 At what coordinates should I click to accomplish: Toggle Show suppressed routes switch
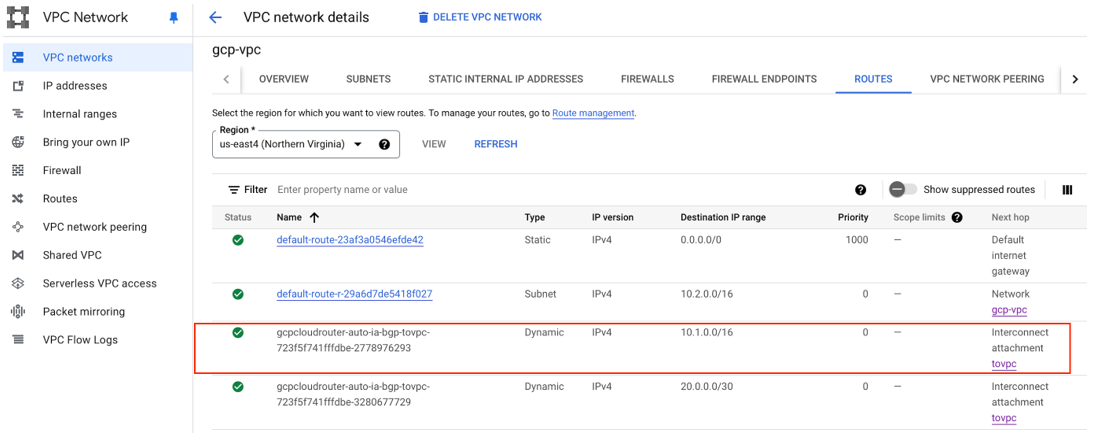coord(903,190)
